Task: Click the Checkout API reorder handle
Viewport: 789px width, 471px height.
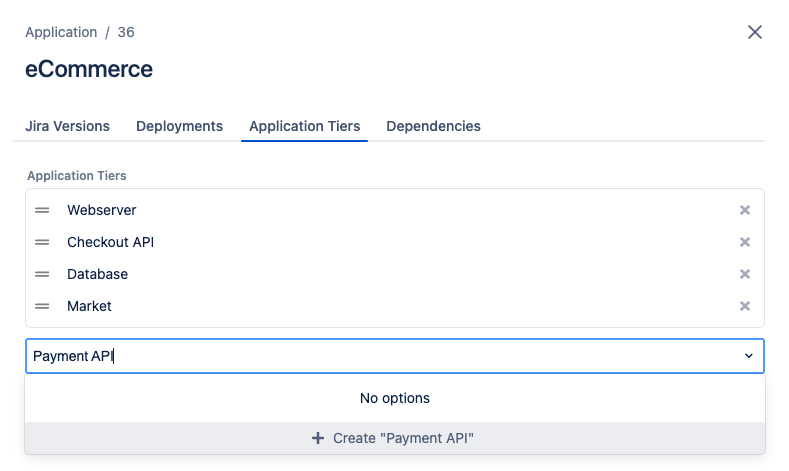Action: pos(42,242)
